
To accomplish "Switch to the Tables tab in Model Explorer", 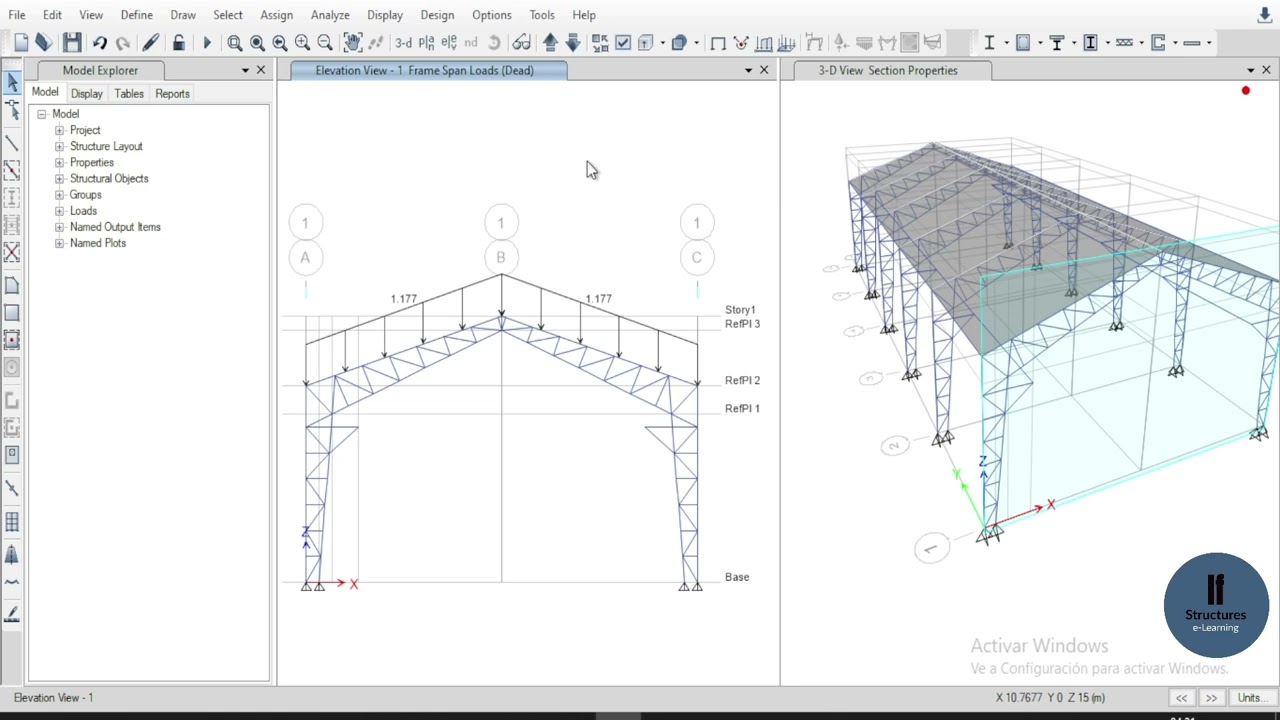I will (x=128, y=93).
